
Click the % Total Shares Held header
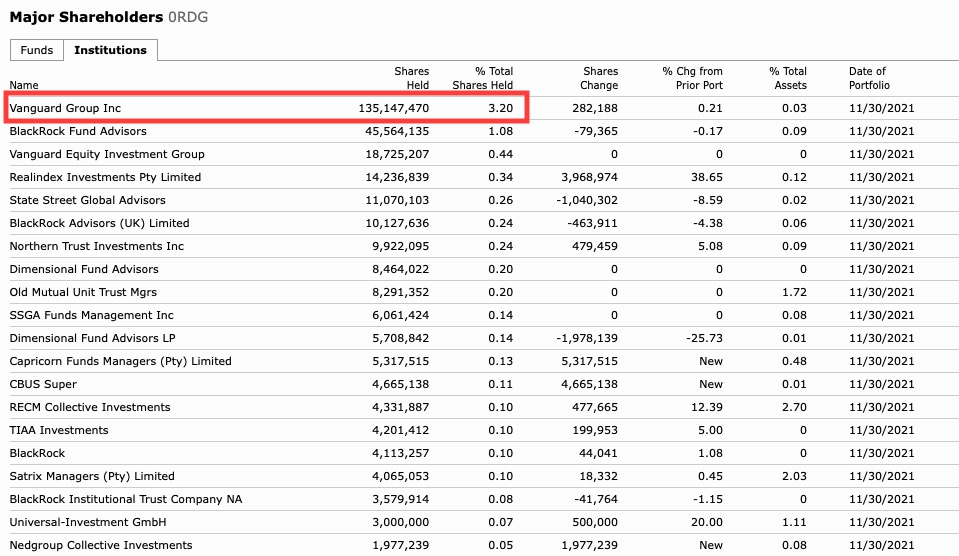483,78
